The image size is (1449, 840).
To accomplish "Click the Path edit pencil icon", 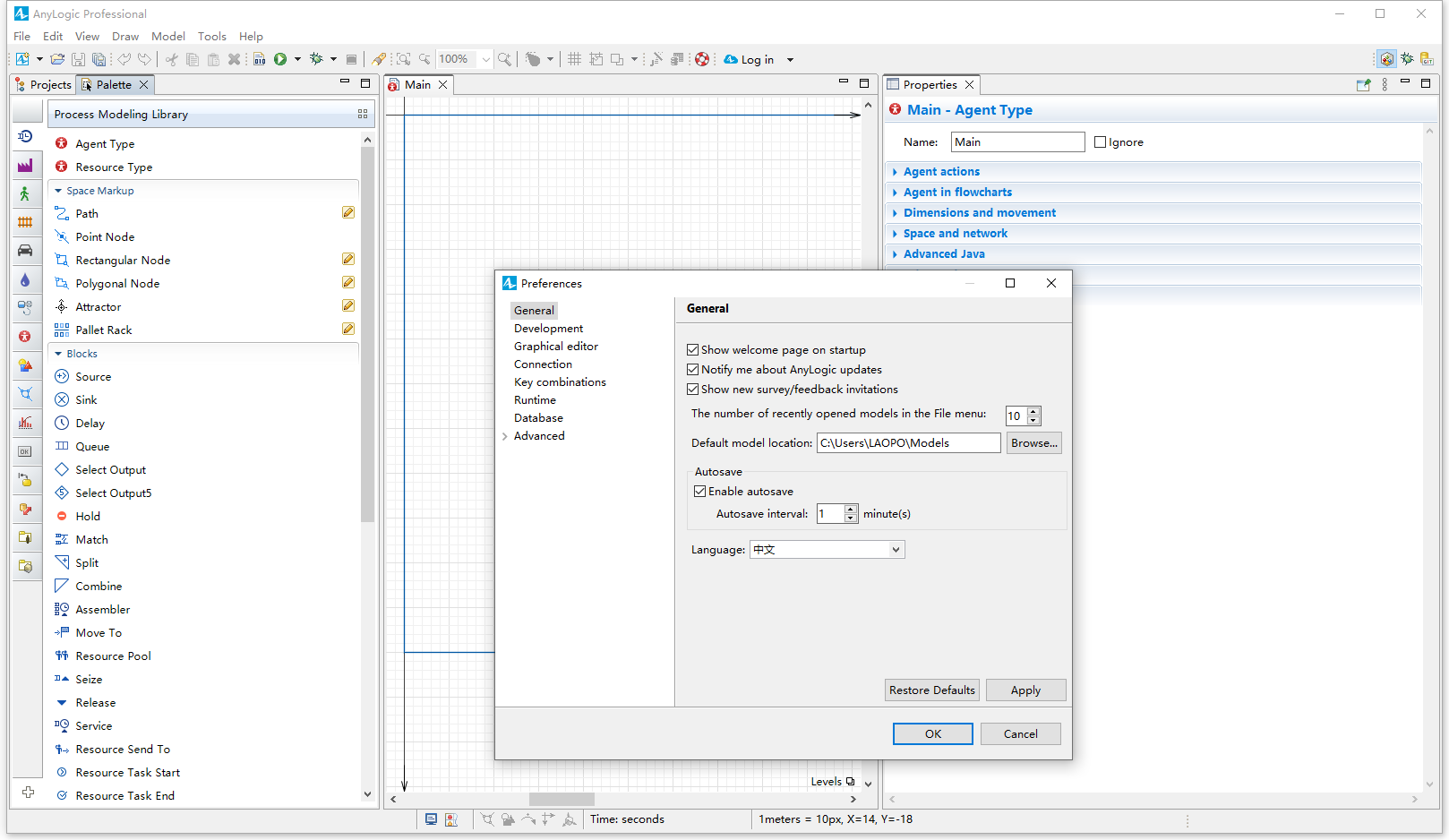I will 348,212.
